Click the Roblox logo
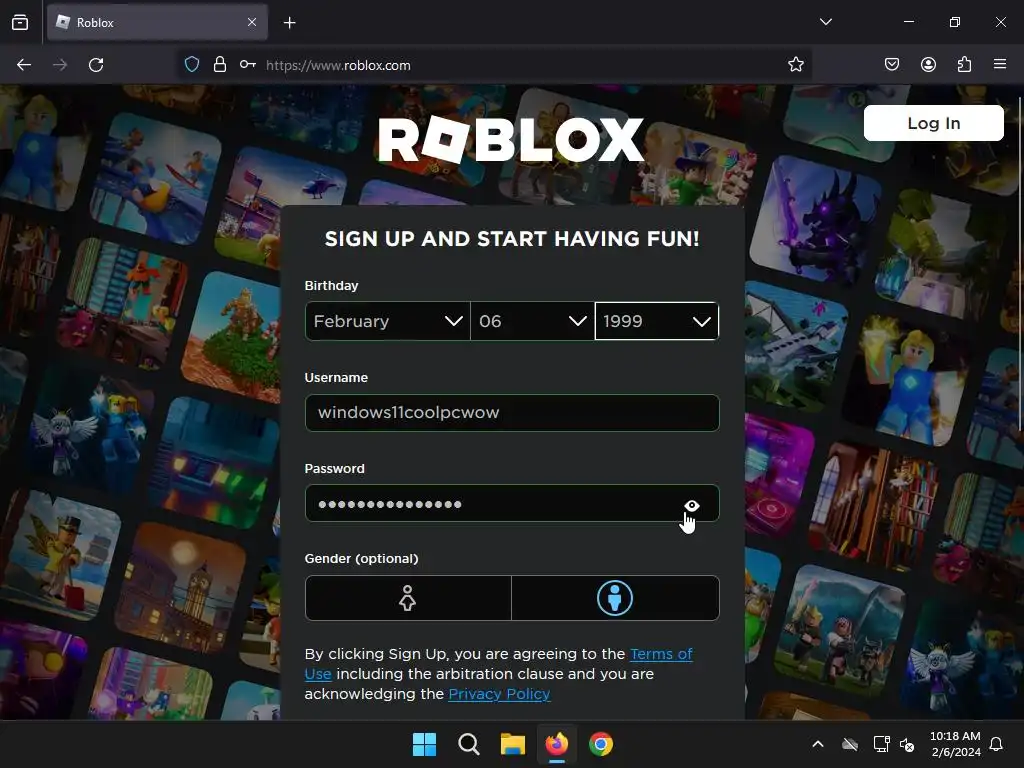Viewport: 1024px width, 768px height. point(511,140)
